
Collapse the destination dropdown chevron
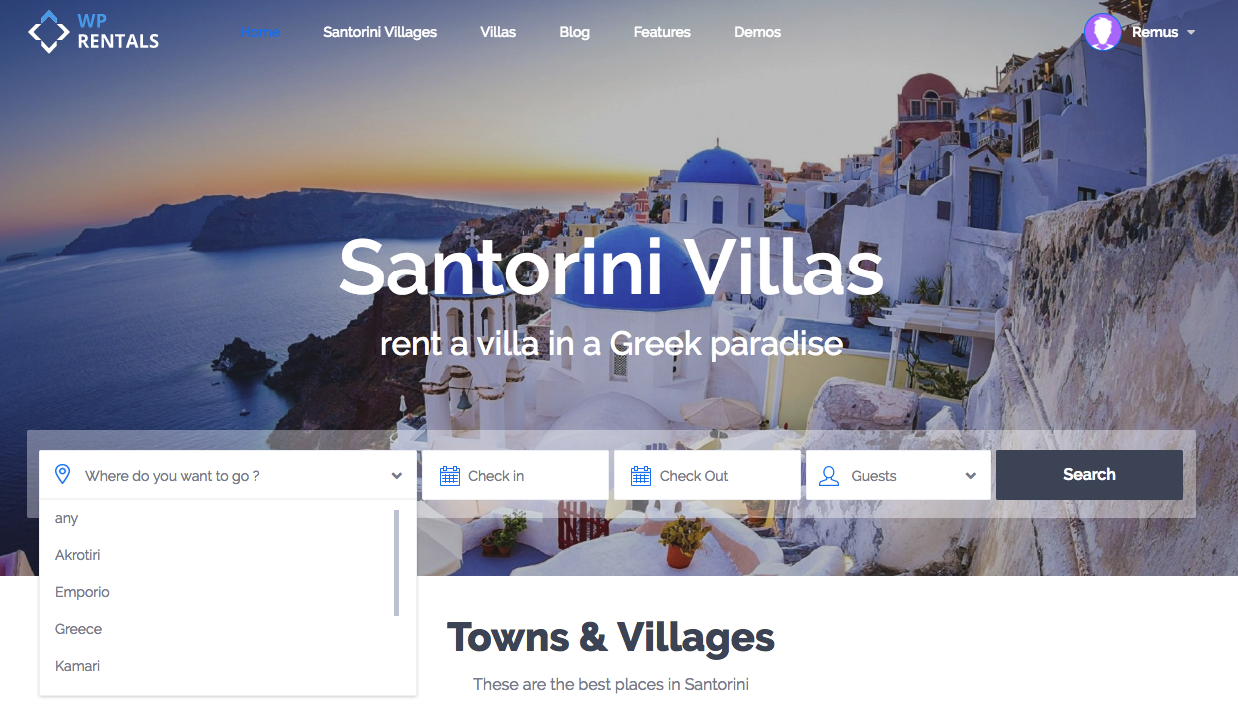[397, 476]
